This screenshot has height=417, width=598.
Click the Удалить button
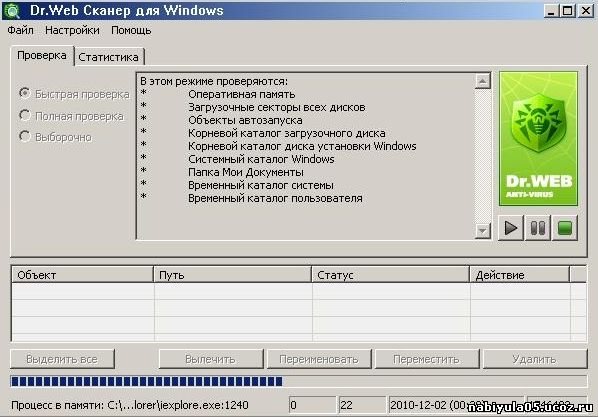pyautogui.click(x=535, y=359)
